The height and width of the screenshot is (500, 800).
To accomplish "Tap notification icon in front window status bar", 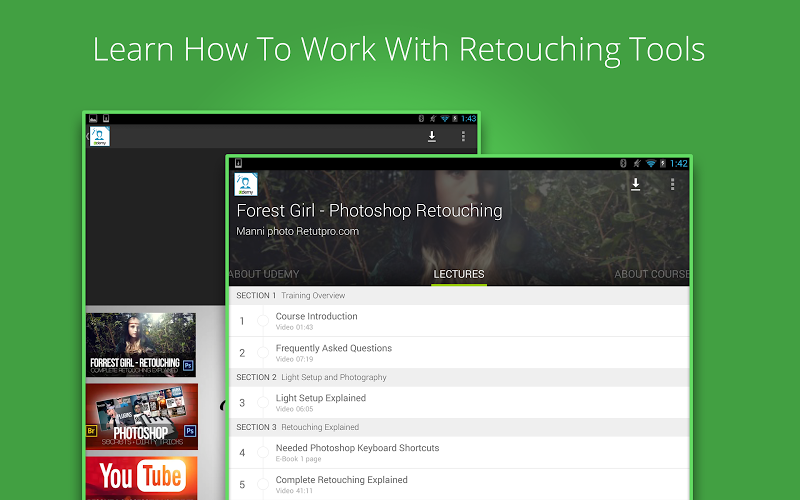I will point(238,163).
